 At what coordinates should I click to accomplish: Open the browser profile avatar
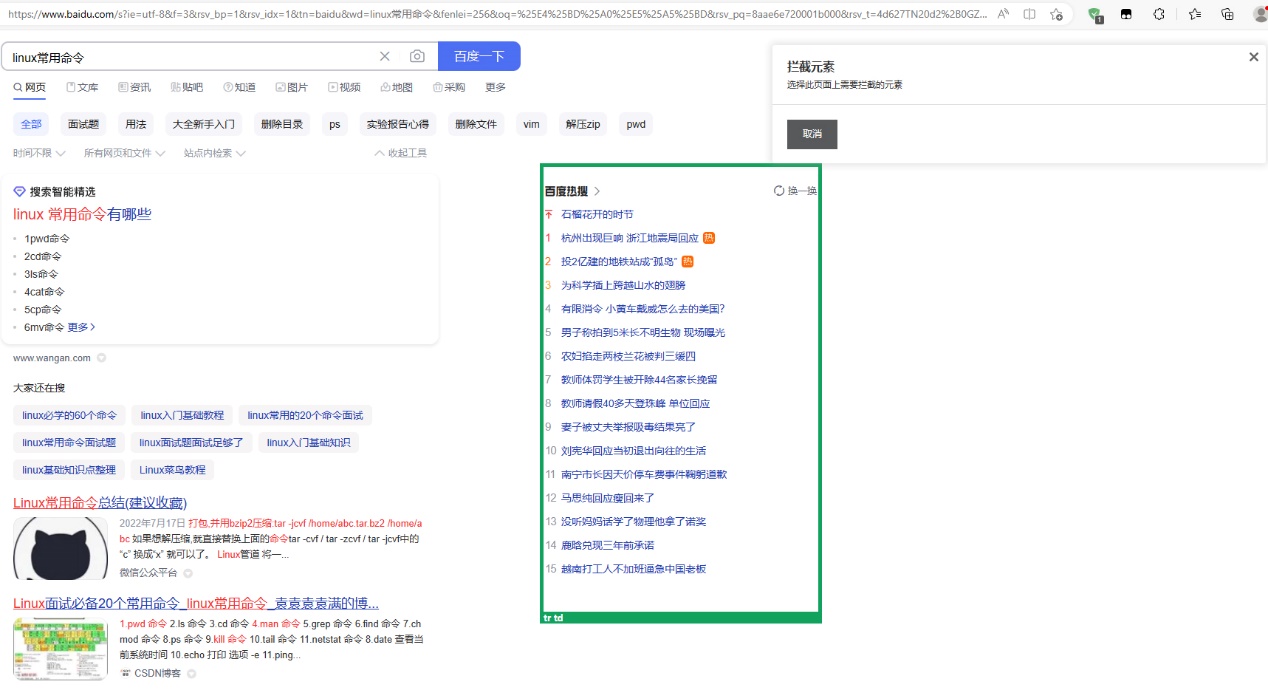coord(1260,14)
